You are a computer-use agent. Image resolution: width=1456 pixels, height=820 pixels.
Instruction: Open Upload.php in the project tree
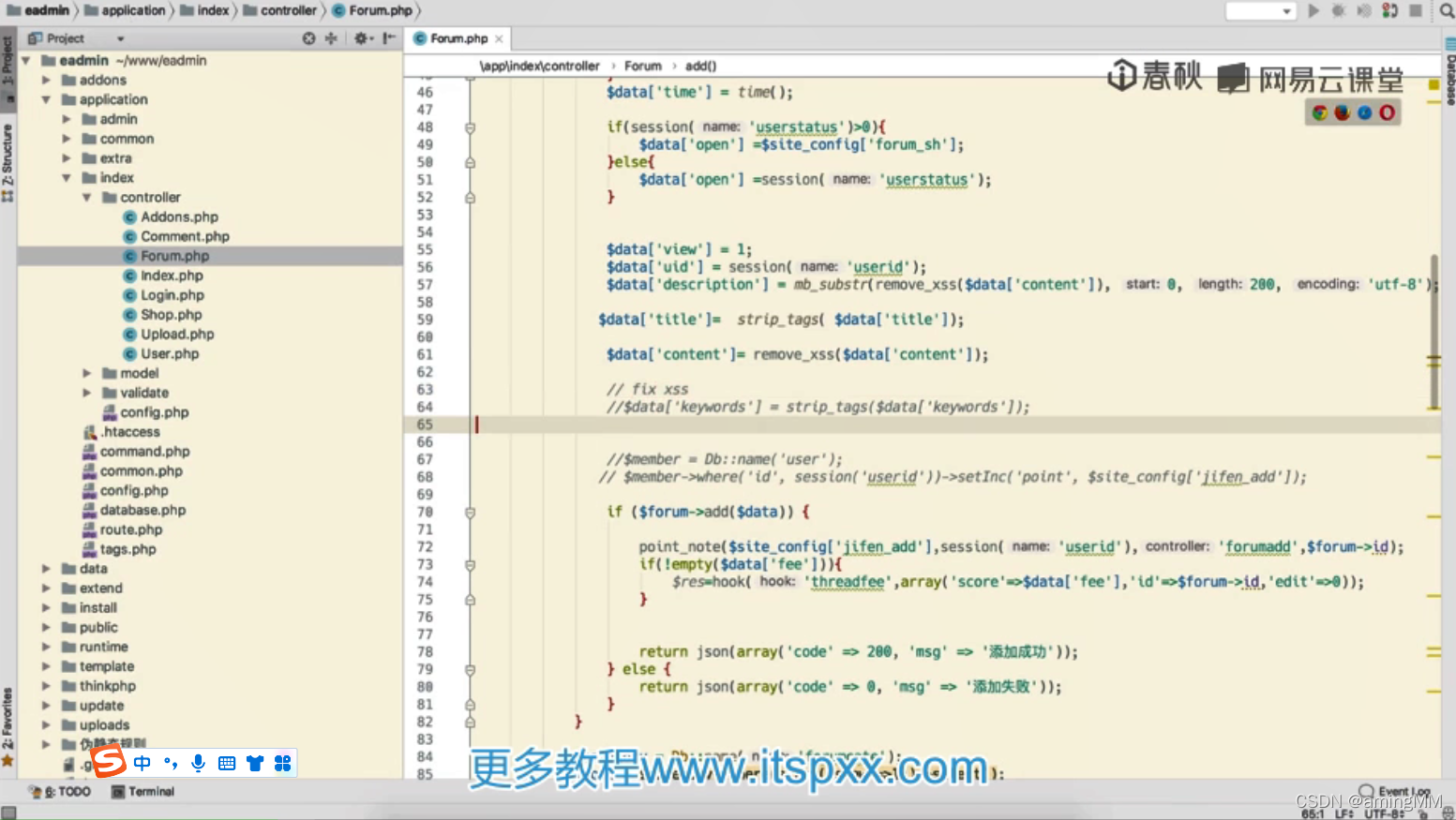(177, 335)
